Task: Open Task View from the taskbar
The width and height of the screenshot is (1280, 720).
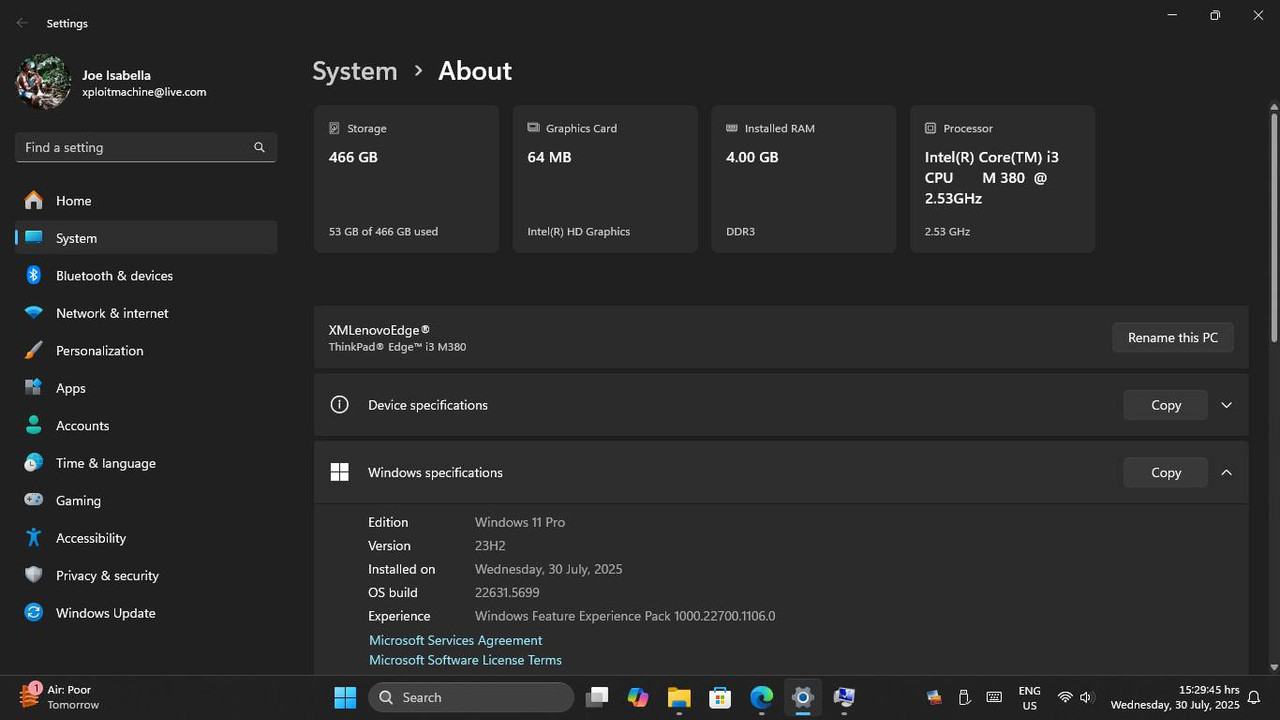Action: (597, 697)
